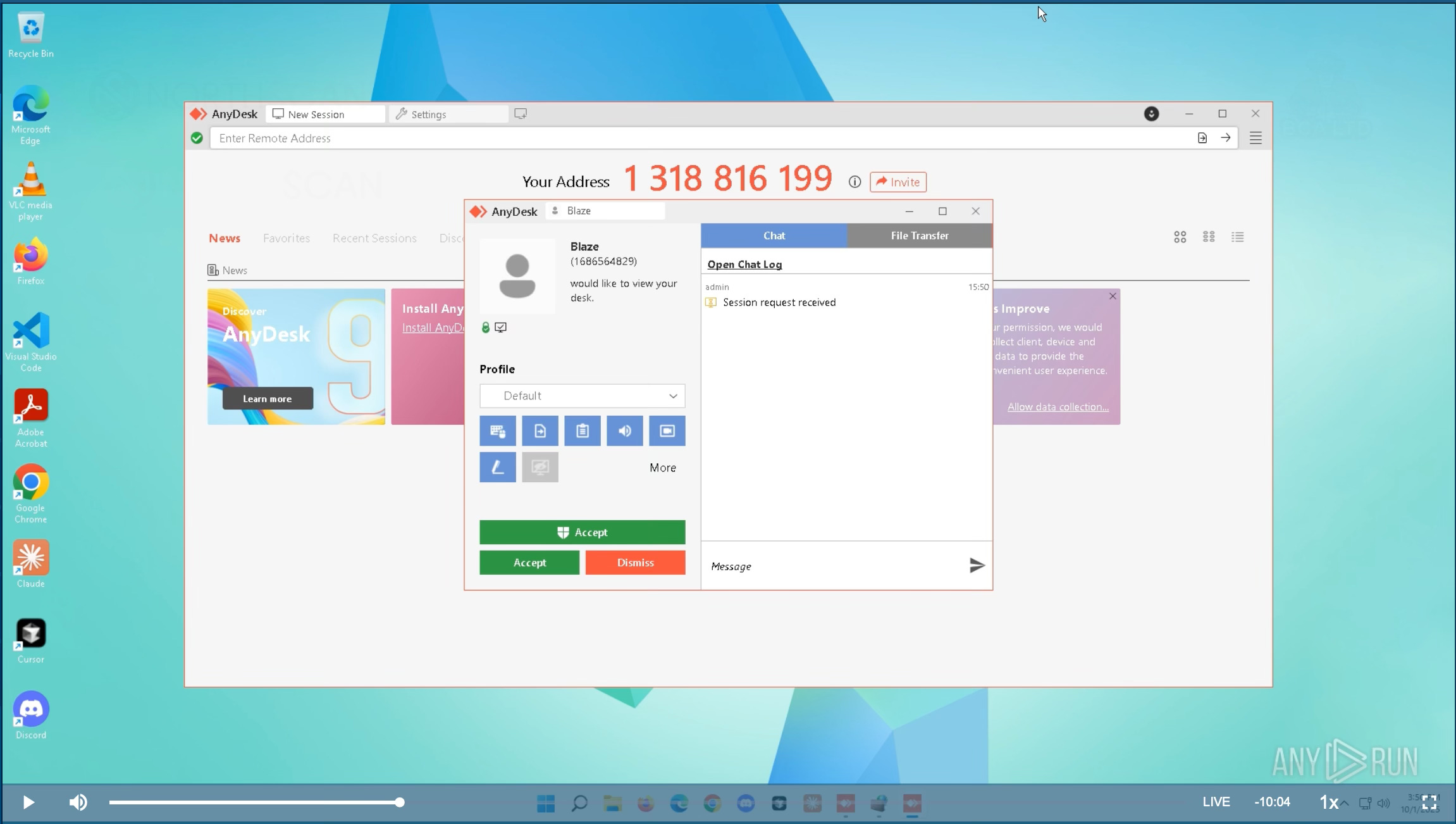Open the Profile Default dropdown

(x=582, y=396)
